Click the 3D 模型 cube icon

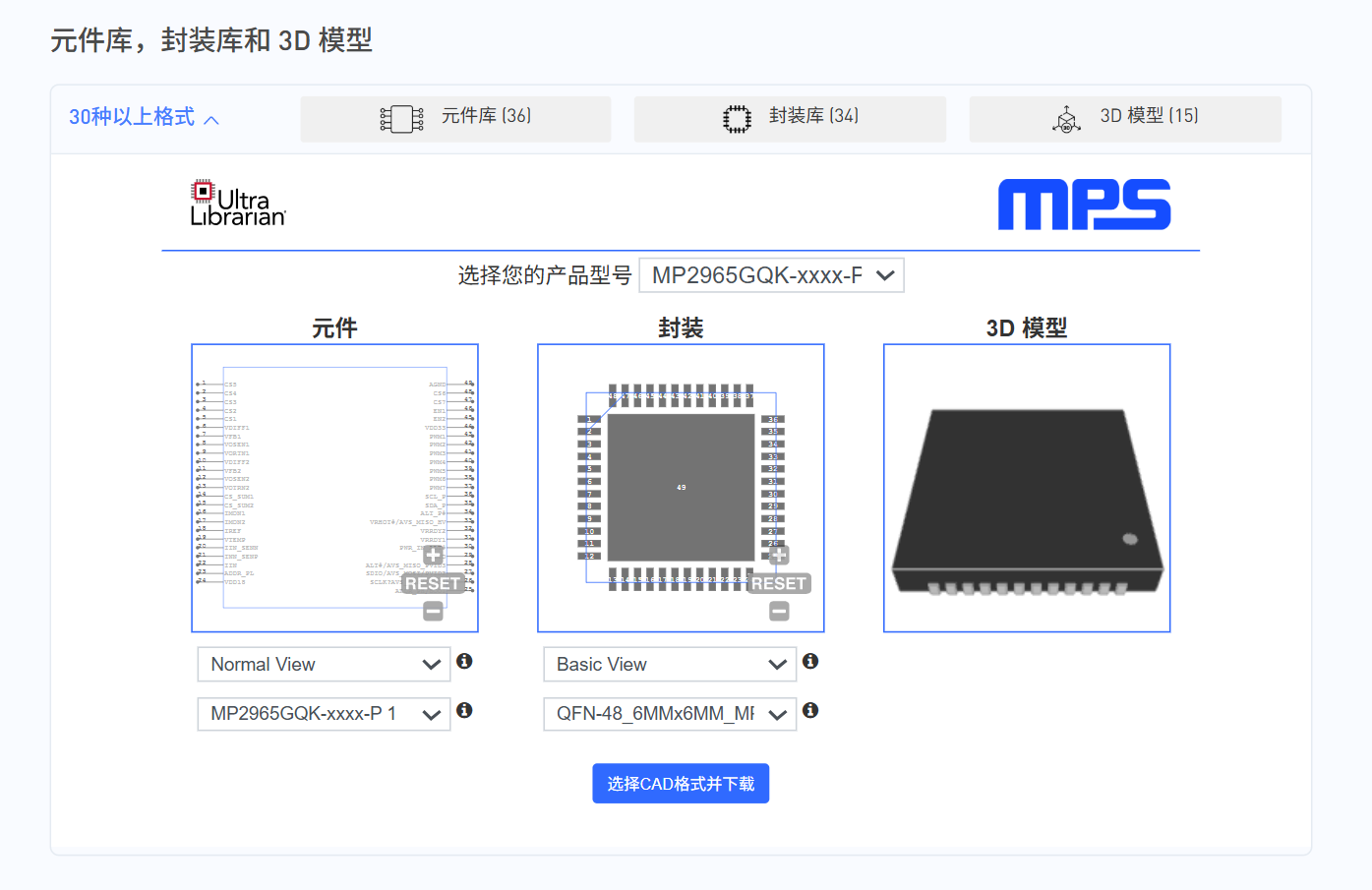(1066, 120)
